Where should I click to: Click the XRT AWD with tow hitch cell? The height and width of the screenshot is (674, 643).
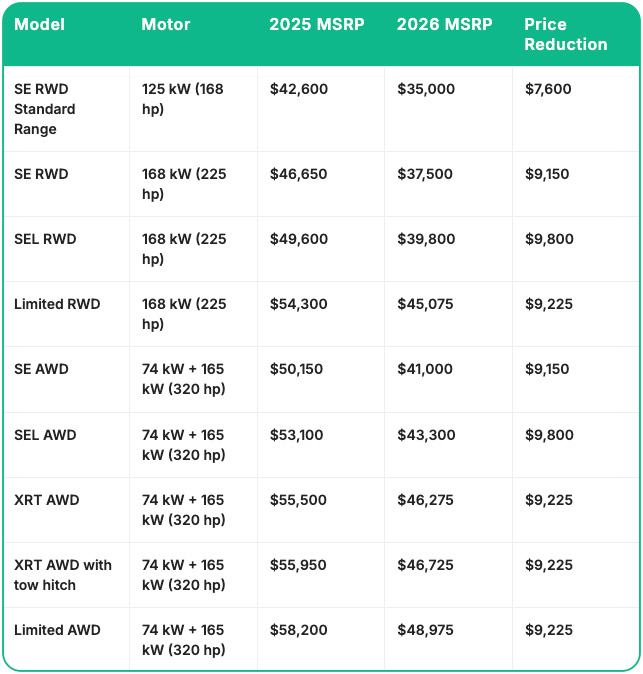coord(63,575)
